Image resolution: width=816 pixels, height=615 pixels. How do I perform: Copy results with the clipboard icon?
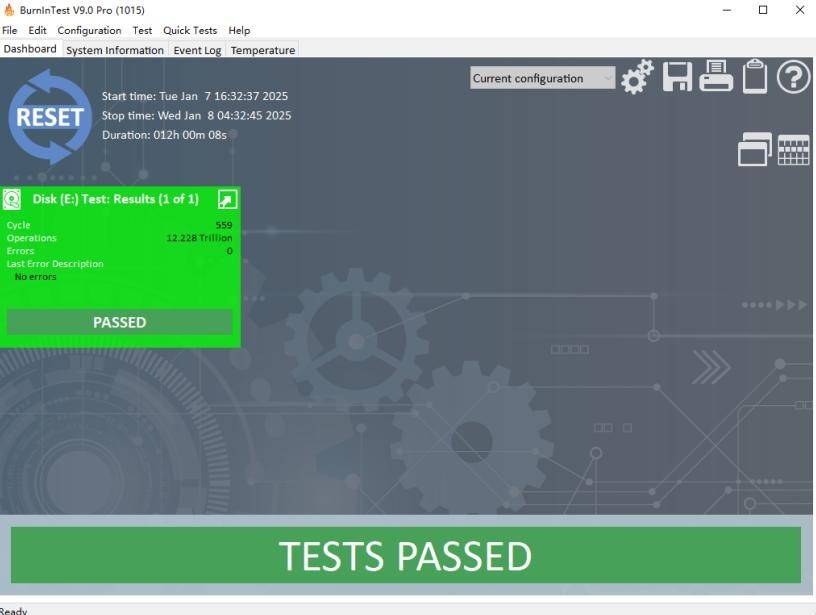755,76
